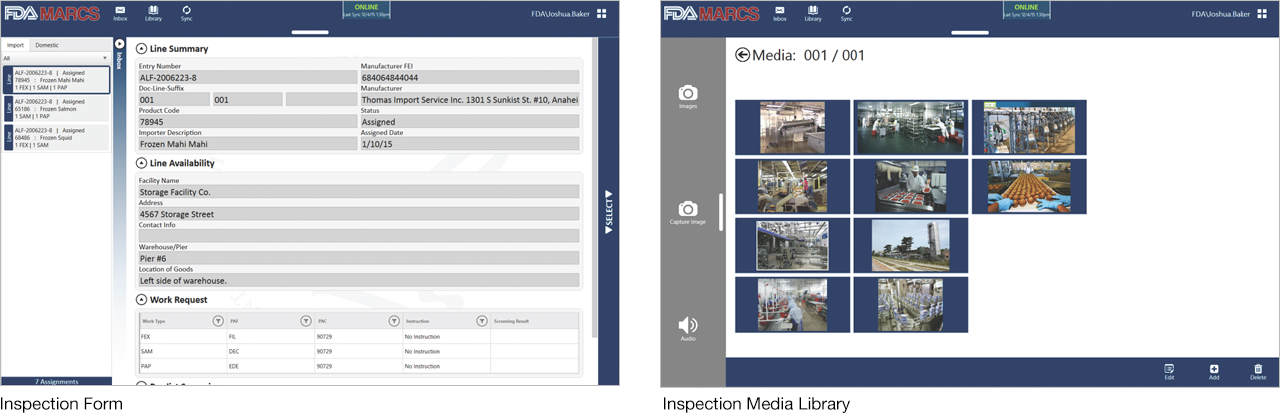Click the PAP cell in the Work Request table

coord(182,367)
